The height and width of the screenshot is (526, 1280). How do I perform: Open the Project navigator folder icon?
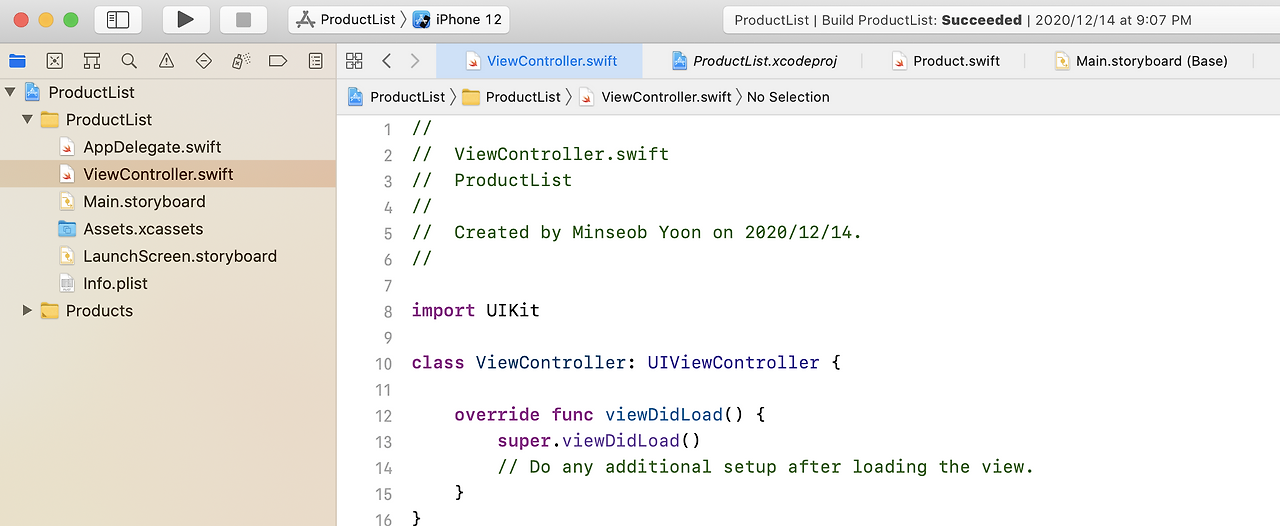17,61
